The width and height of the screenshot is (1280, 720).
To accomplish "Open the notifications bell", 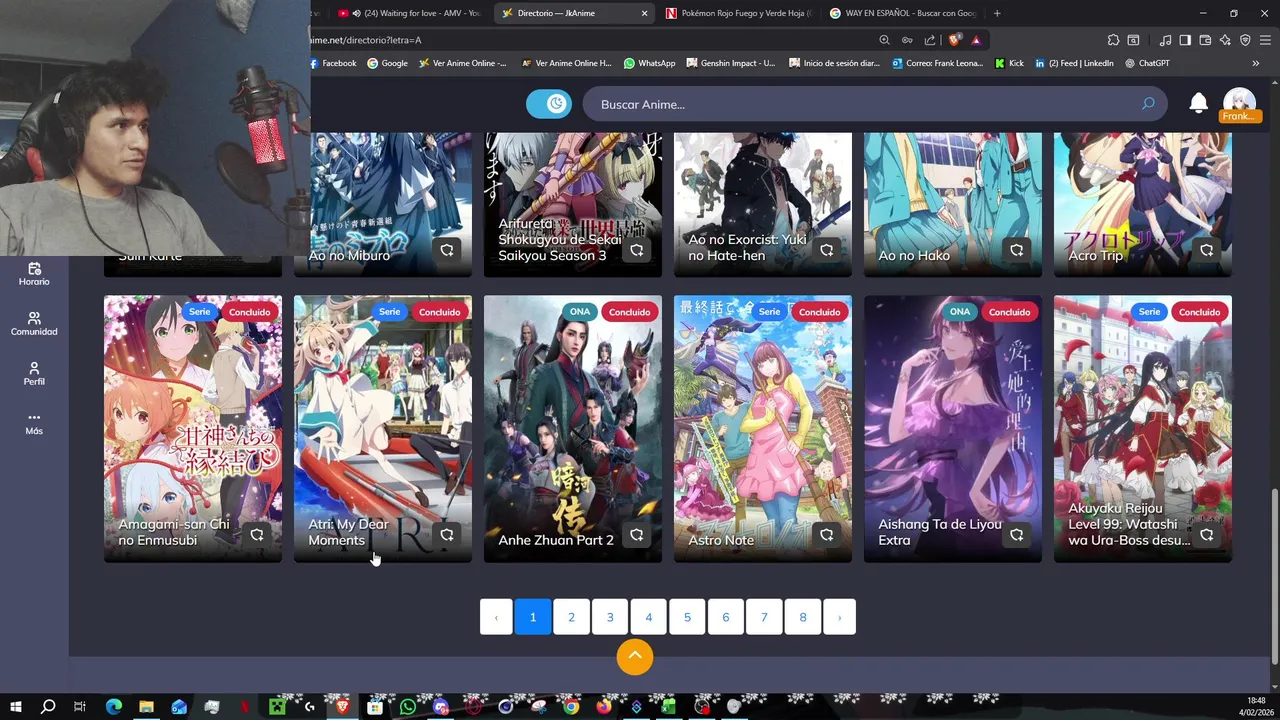I will click(1198, 103).
